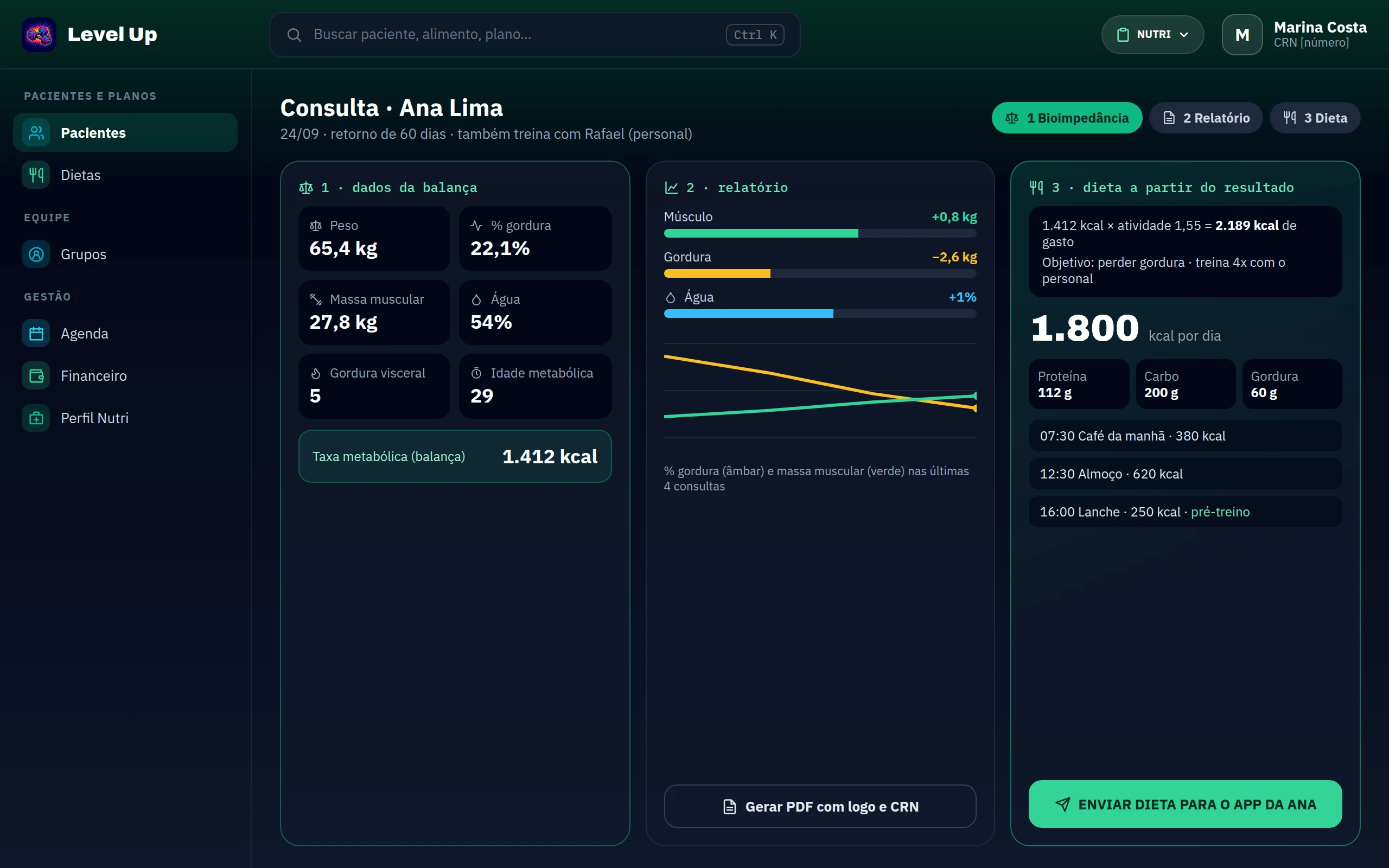Click scale icon beside 'dados da balança'

tap(306, 188)
